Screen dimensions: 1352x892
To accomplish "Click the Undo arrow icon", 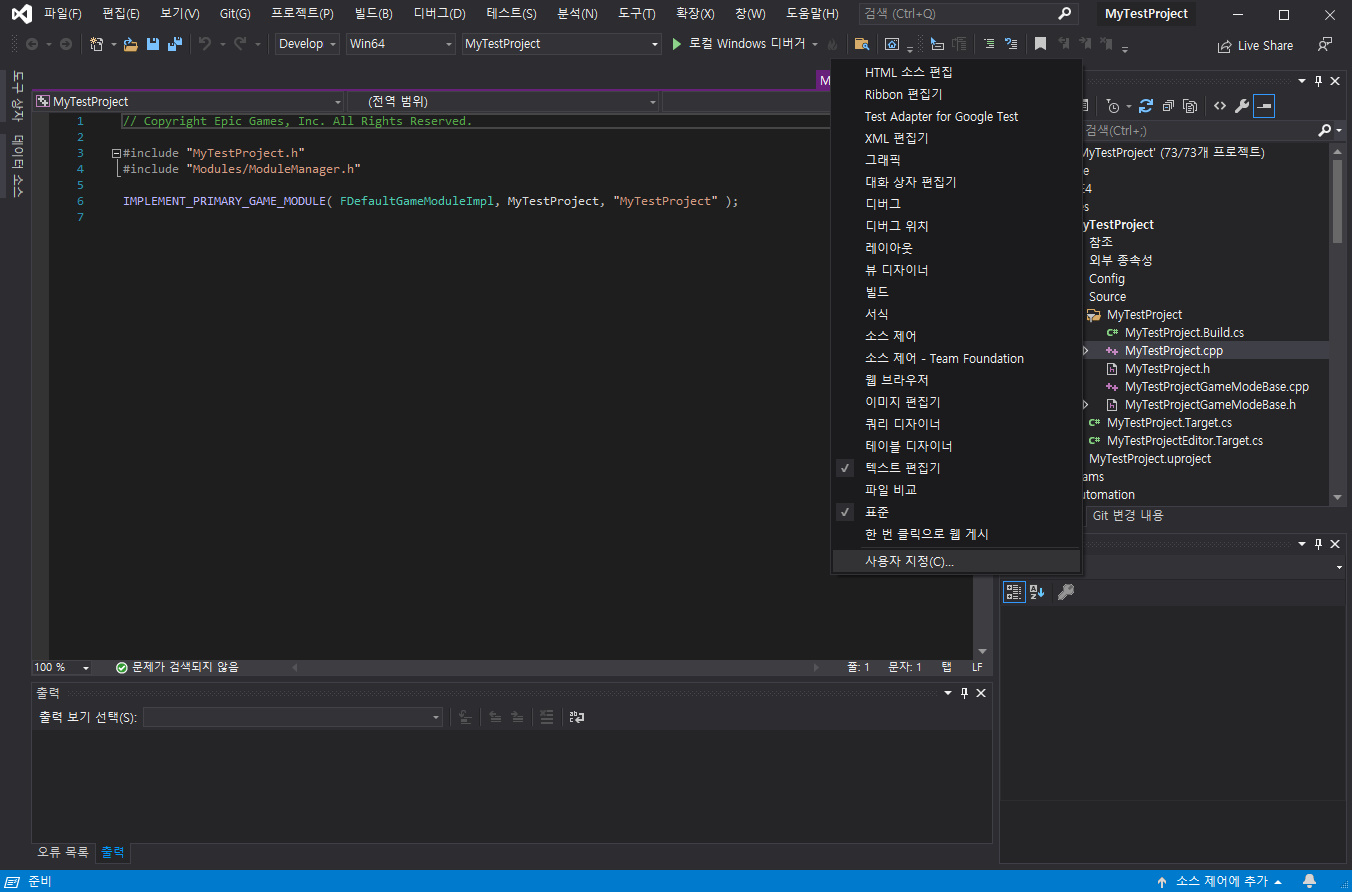I will coord(204,44).
